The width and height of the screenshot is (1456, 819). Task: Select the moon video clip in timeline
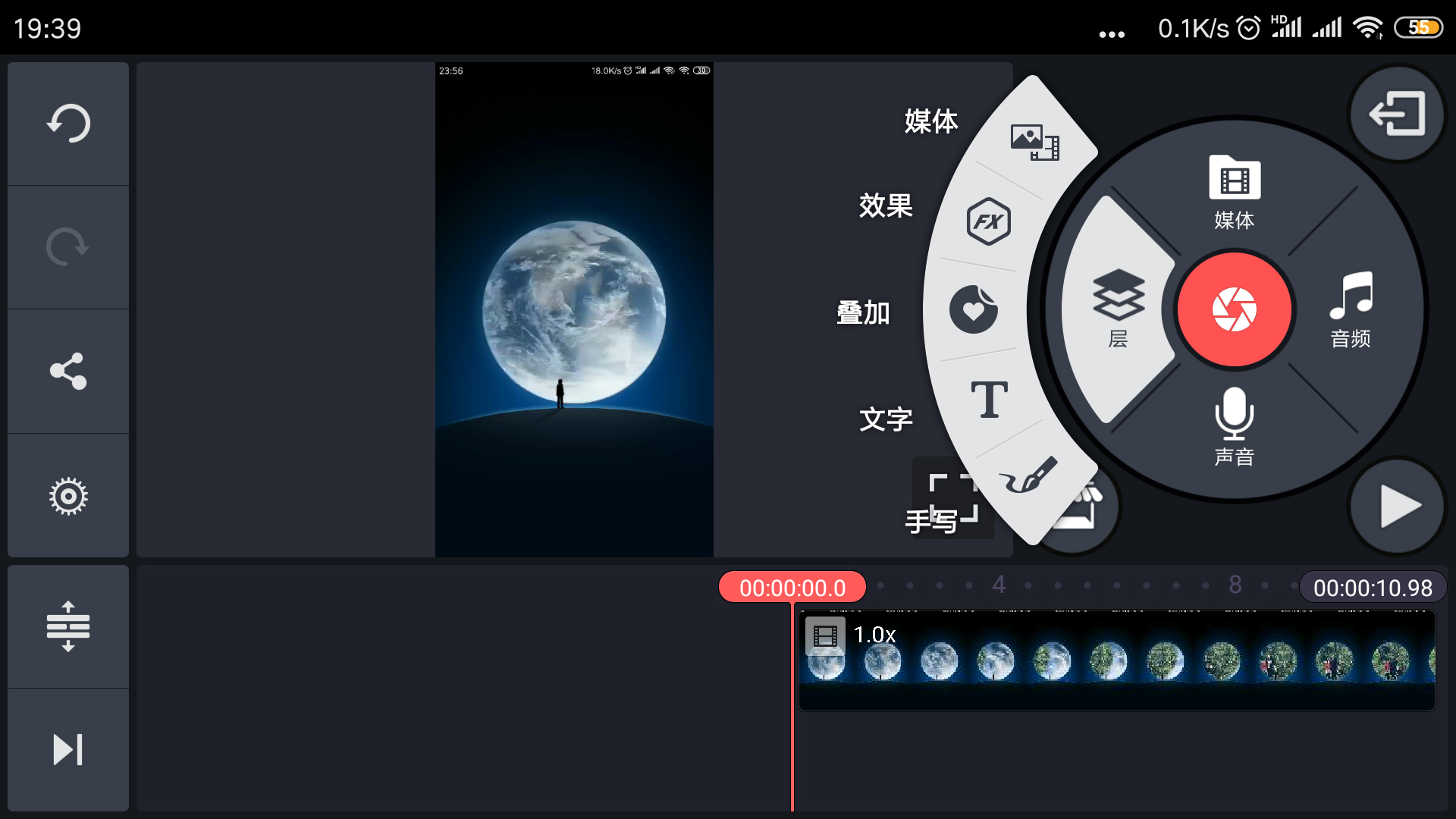tap(1117, 661)
